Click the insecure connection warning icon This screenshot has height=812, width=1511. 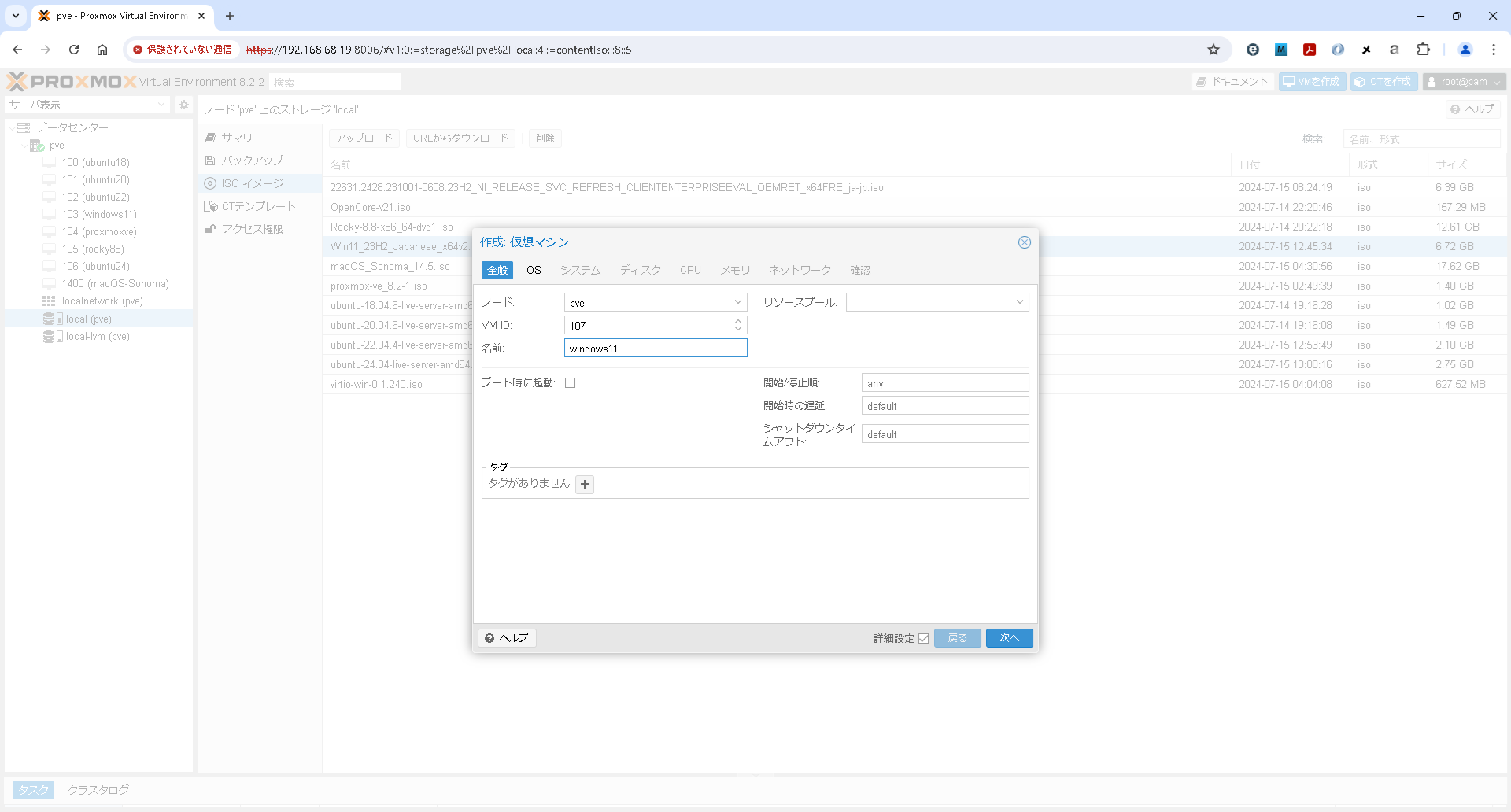(x=138, y=50)
